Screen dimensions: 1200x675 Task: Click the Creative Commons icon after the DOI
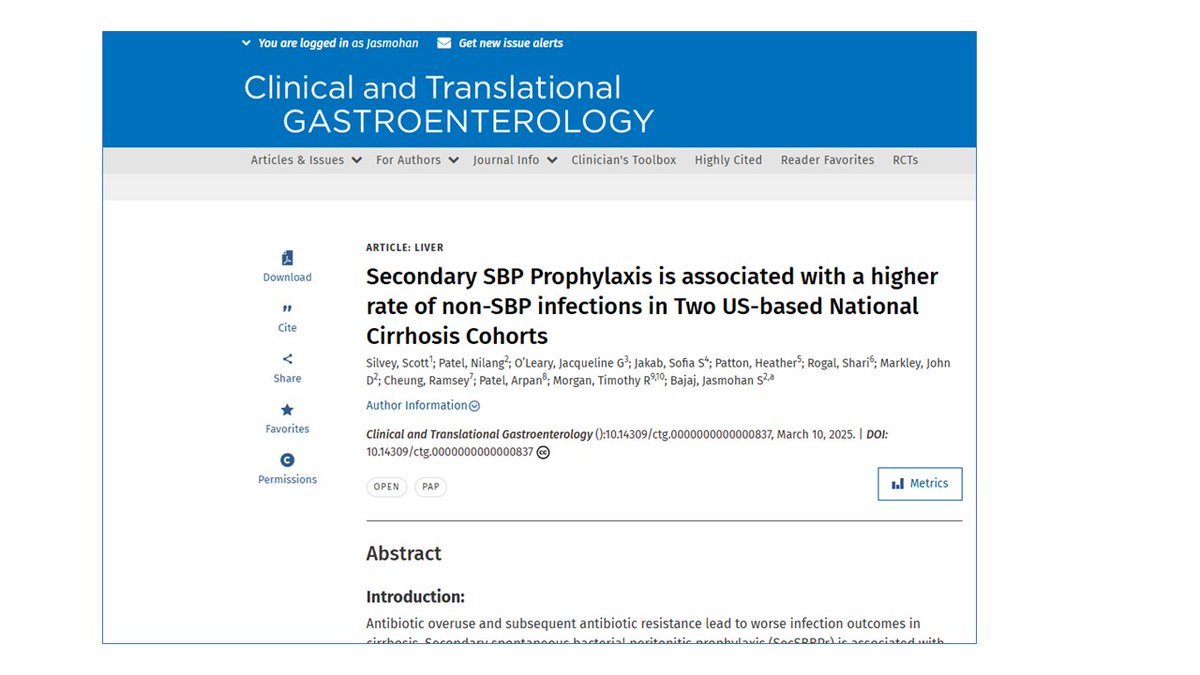543,452
